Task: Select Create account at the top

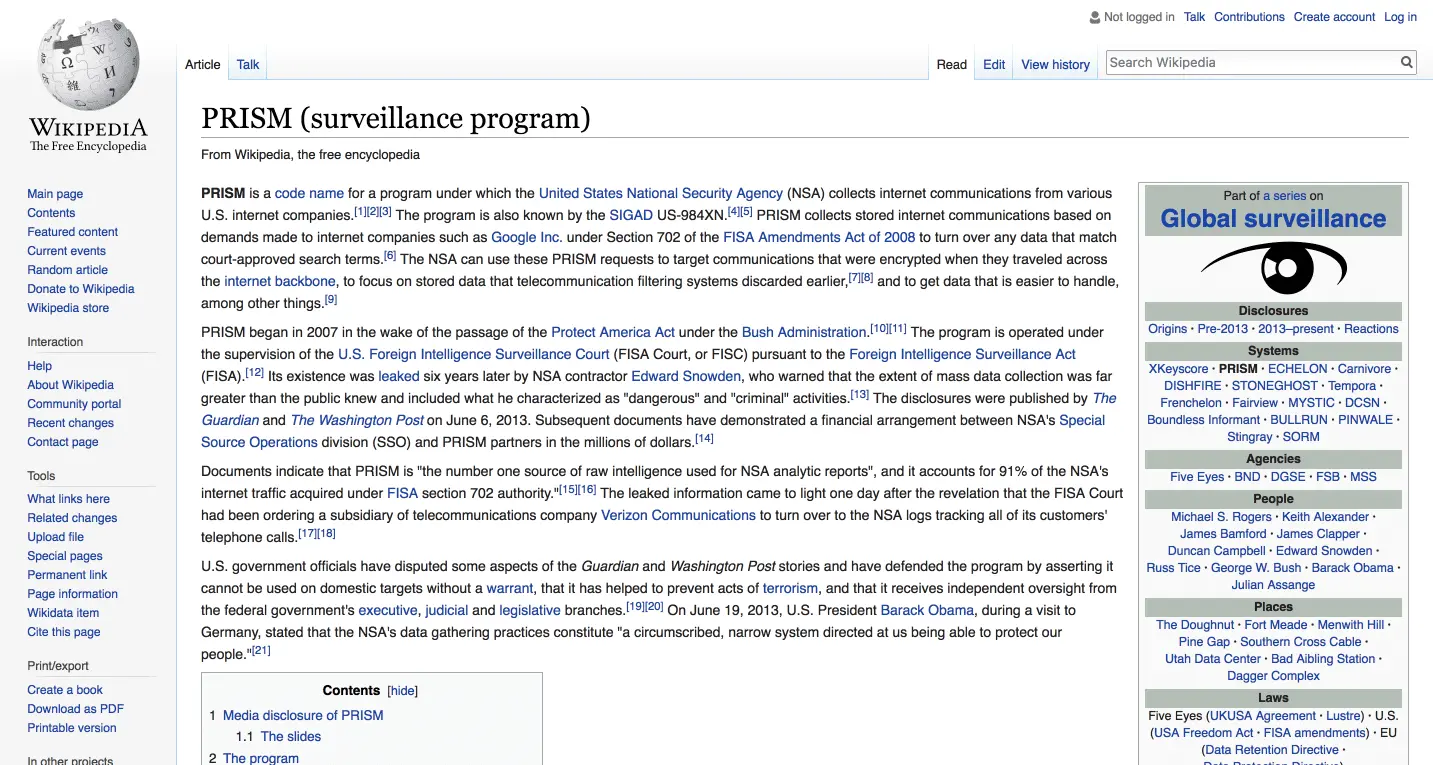Action: (1334, 17)
